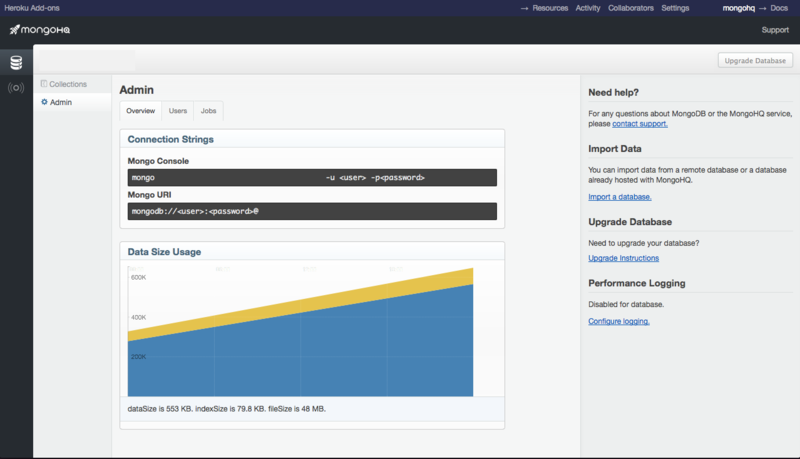Screen dimensions: 800x459
Task: Click the Configure logging link
Action: point(619,321)
